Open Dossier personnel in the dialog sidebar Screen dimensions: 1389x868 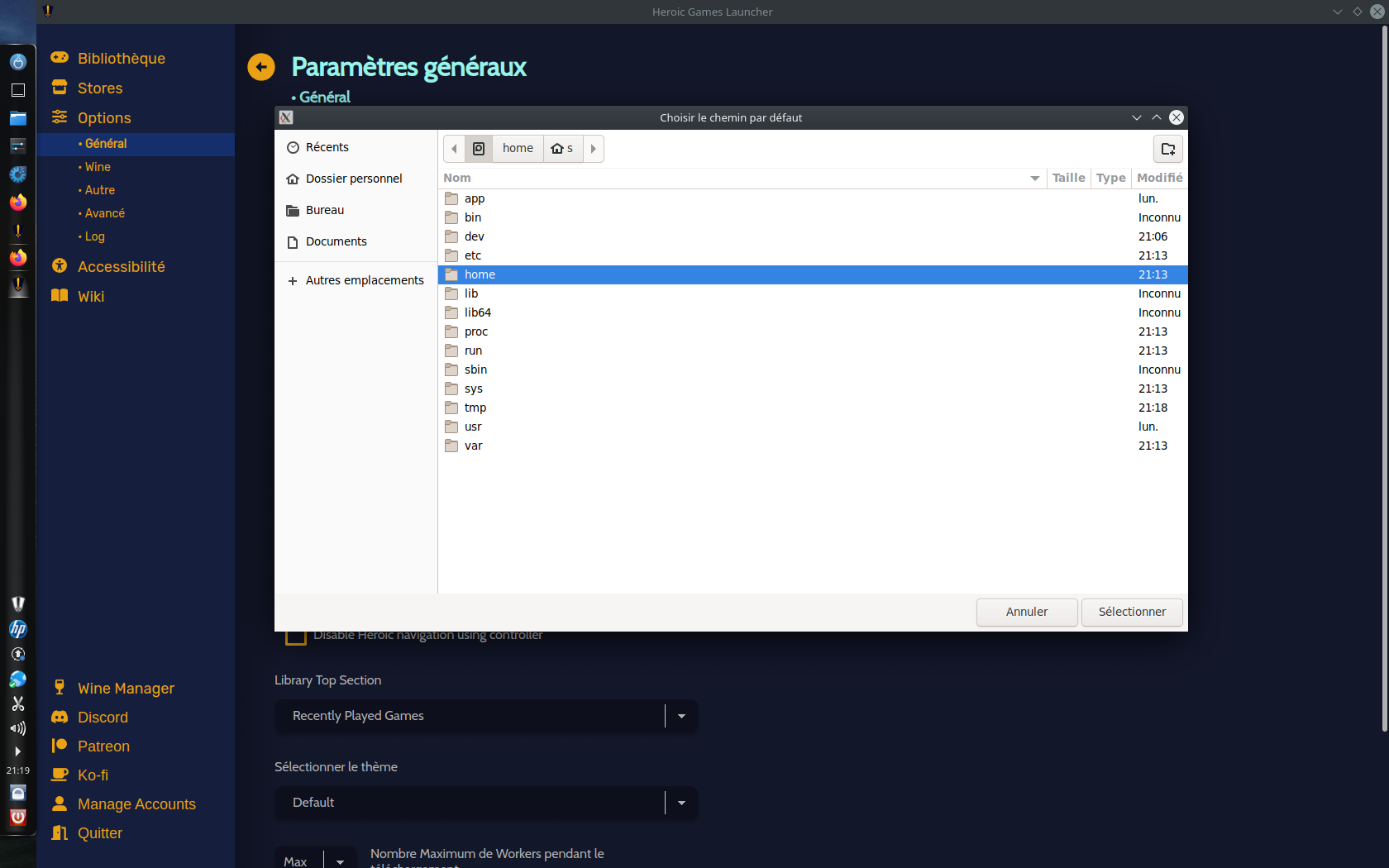coord(356,179)
